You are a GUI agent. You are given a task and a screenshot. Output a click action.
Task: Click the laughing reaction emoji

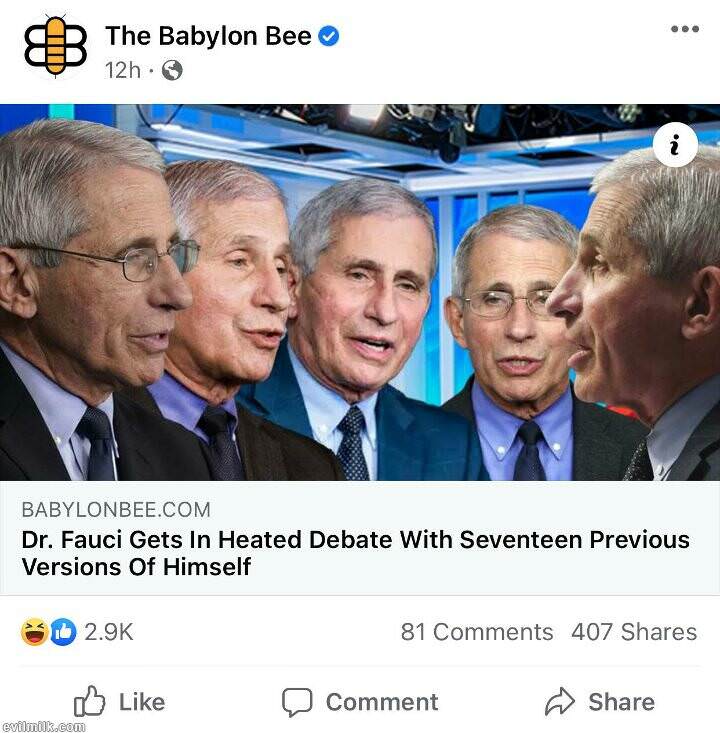click(x=35, y=632)
